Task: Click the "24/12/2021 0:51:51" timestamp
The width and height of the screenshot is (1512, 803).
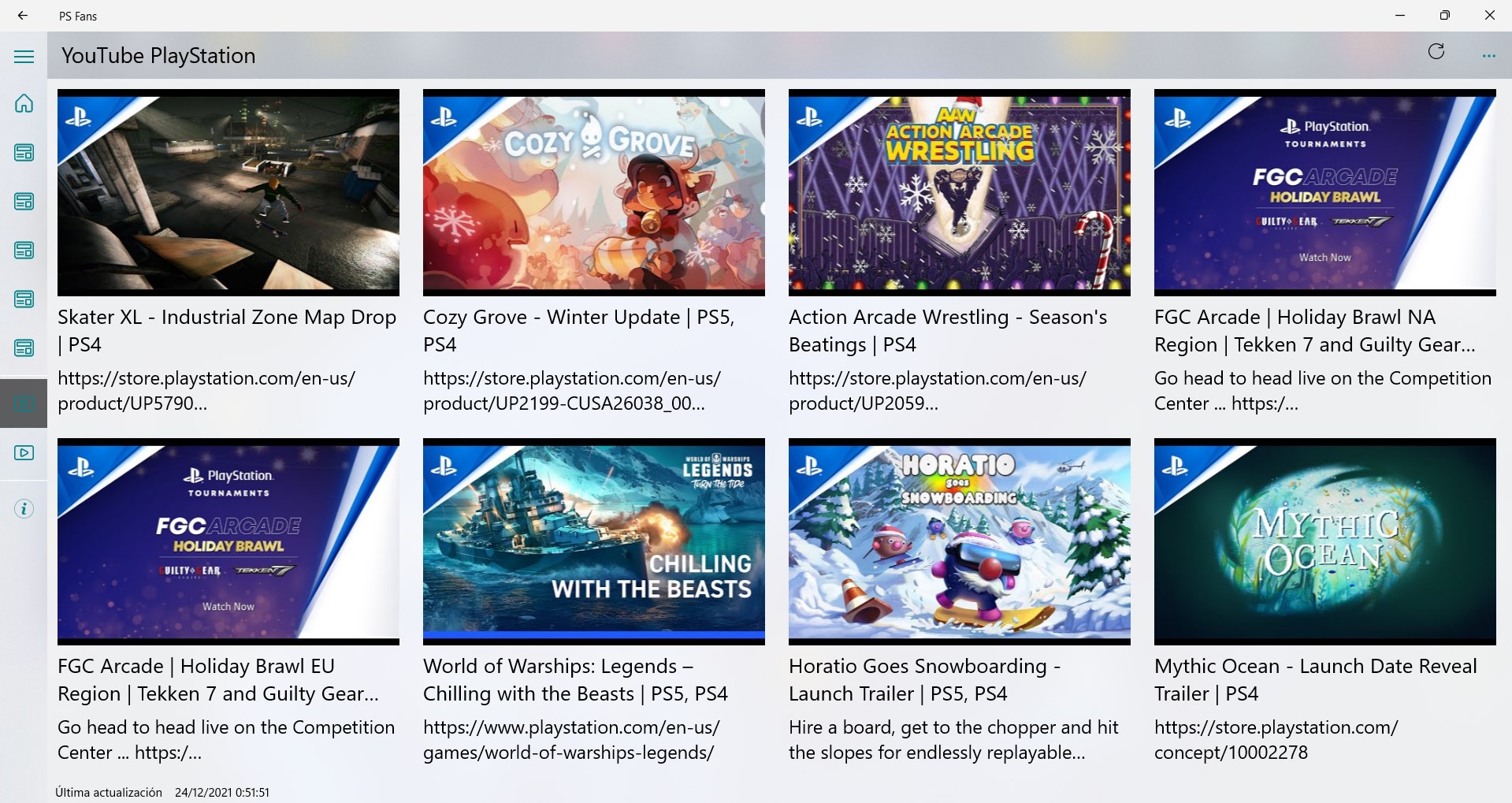Action: (222, 793)
